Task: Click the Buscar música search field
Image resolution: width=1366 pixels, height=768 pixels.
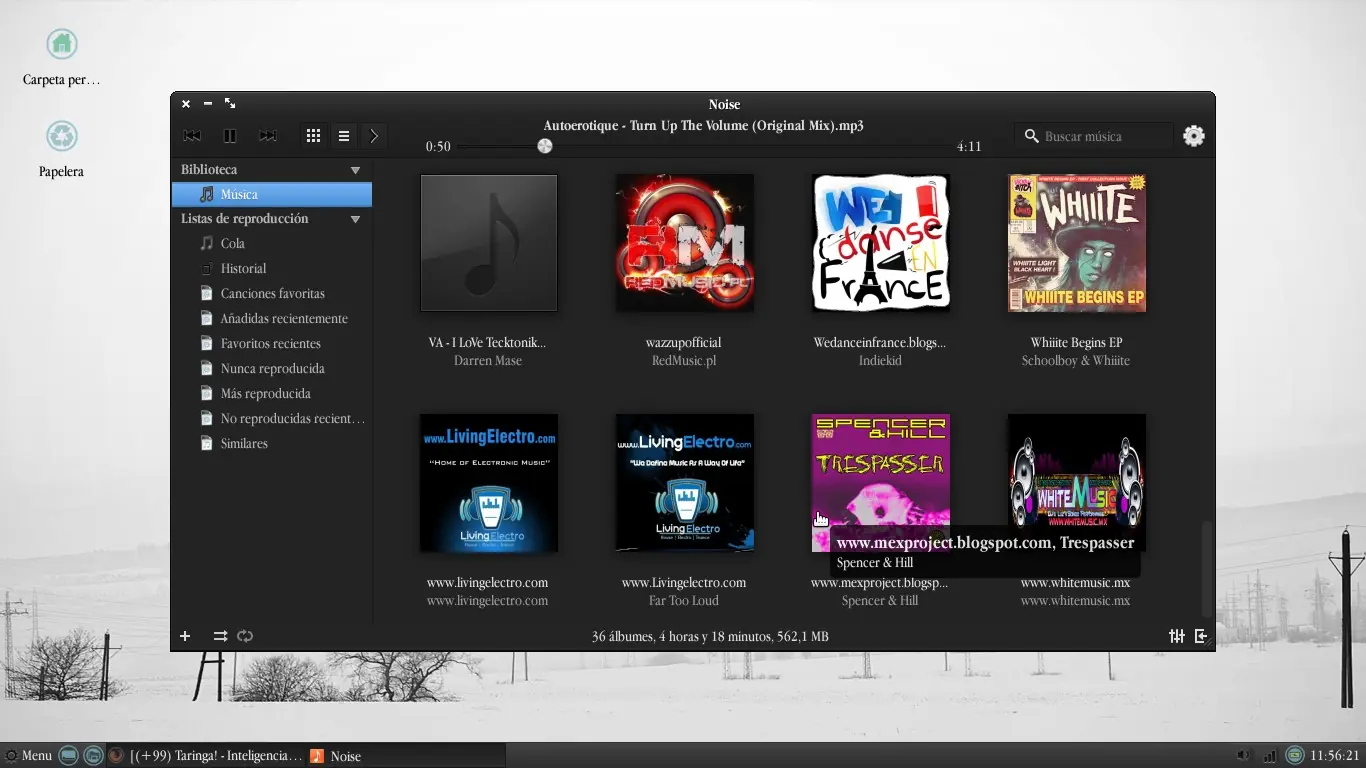Action: [x=1093, y=136]
